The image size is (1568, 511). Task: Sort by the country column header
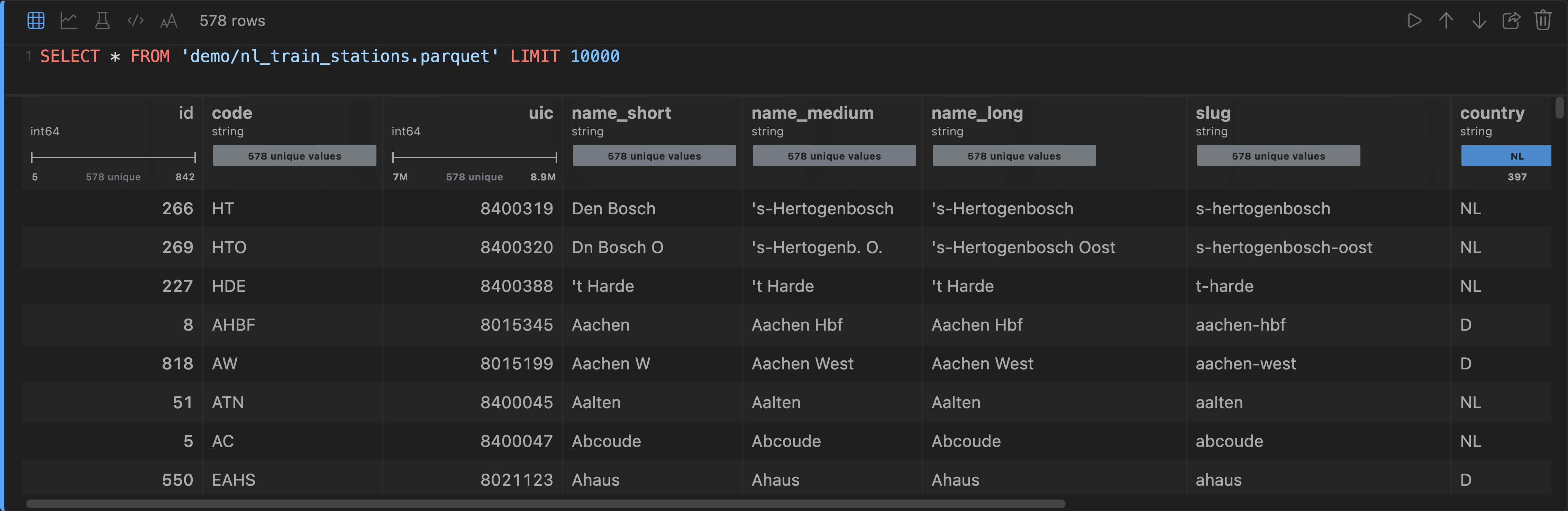click(x=1492, y=113)
